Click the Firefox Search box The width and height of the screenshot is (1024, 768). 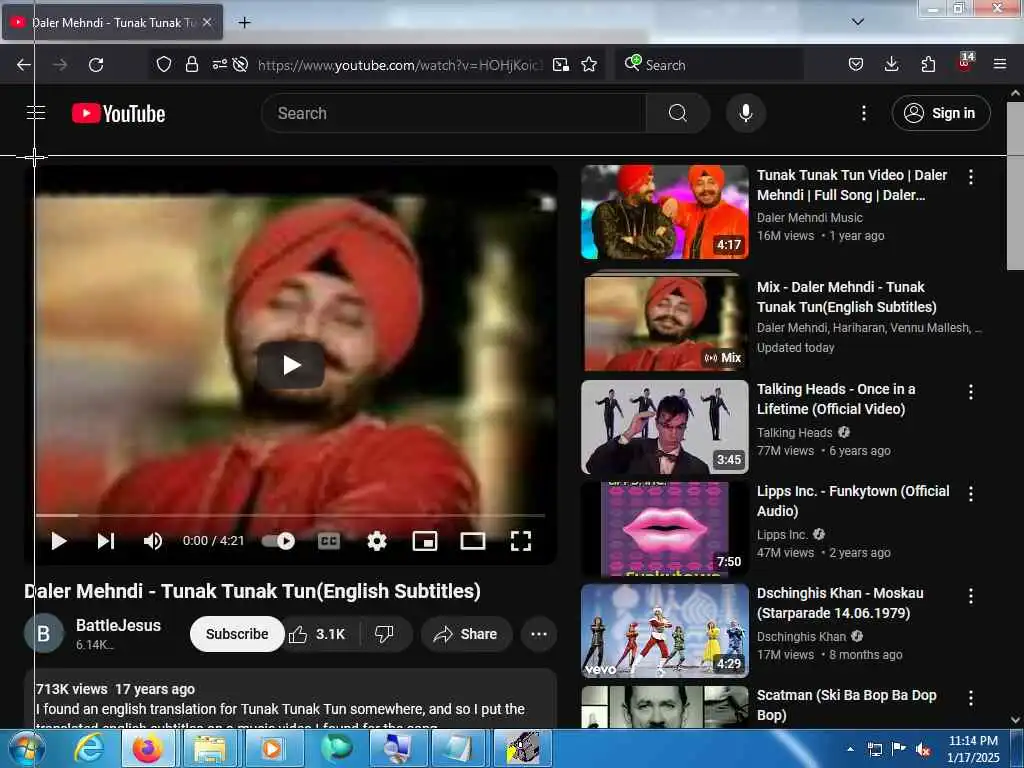[x=709, y=65]
